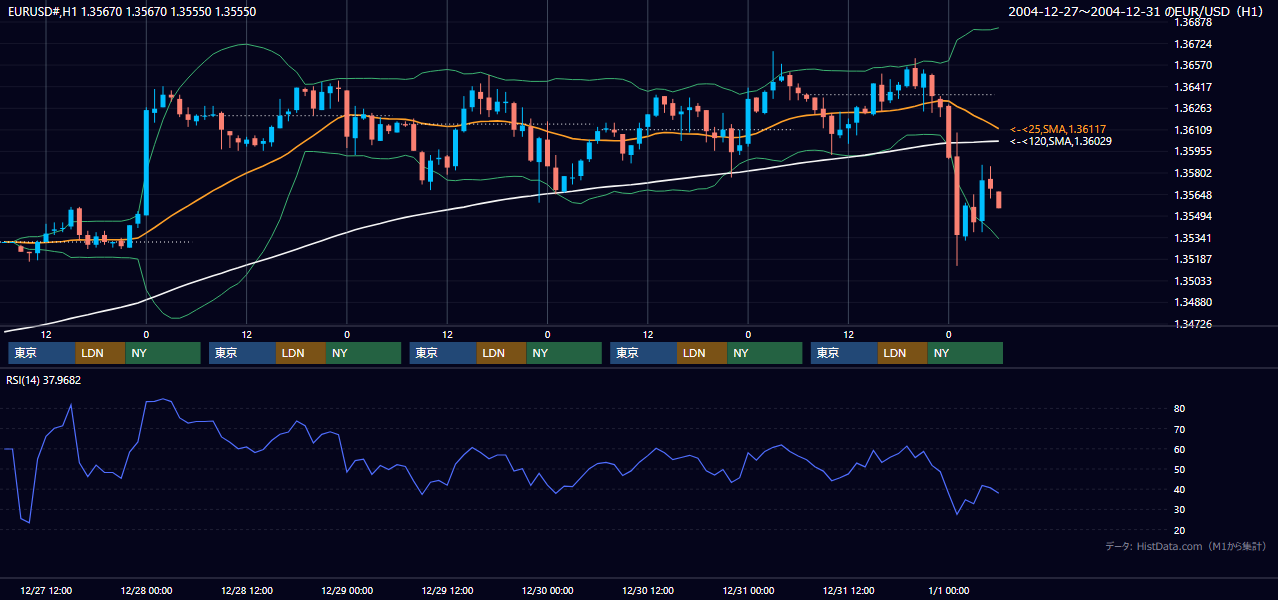Click the 12/30 12:00 time label
1278x600 pixels.
coord(648,590)
